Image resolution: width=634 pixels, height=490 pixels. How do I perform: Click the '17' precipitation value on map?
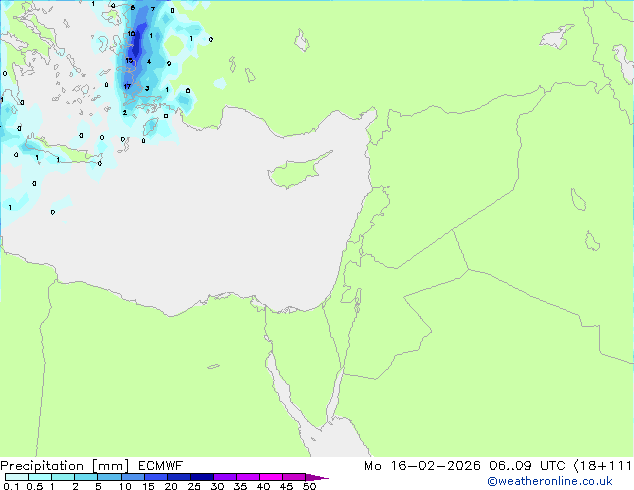[127, 87]
